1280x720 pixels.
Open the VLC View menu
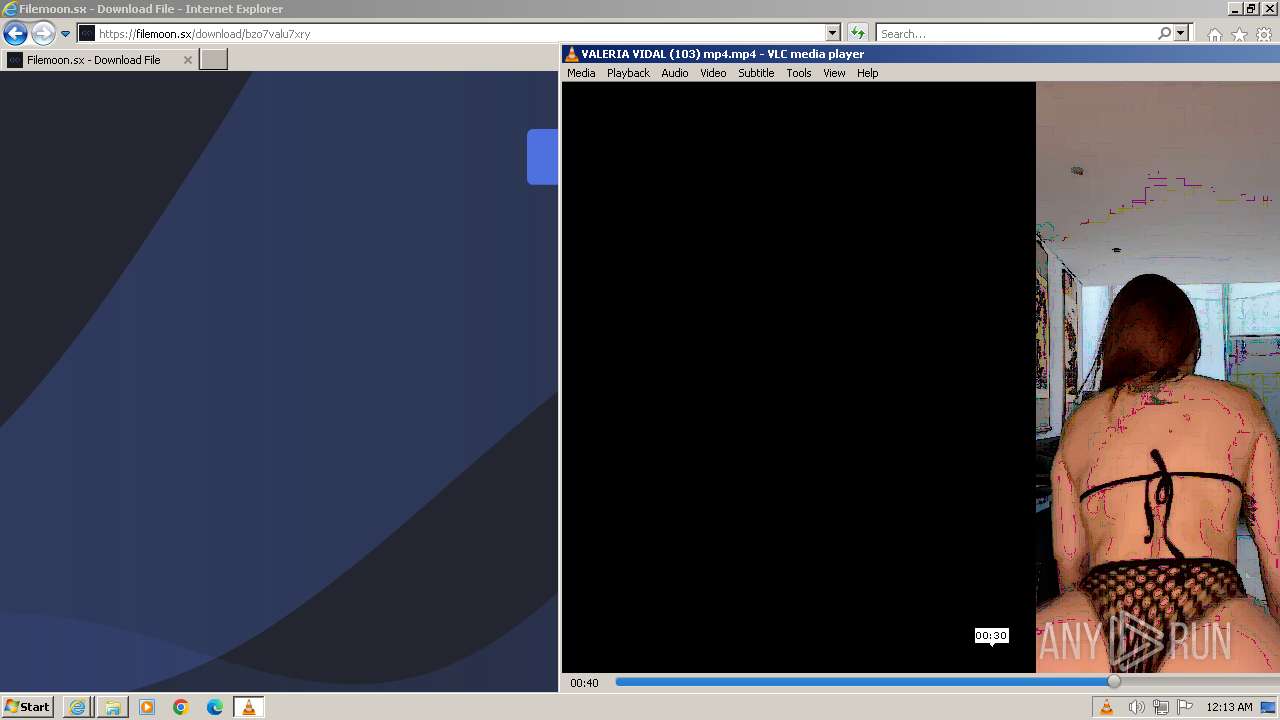(834, 73)
